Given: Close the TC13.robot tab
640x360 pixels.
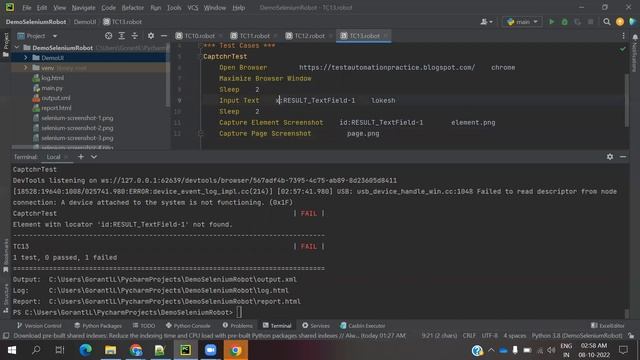Looking at the screenshot, I should [x=385, y=36].
